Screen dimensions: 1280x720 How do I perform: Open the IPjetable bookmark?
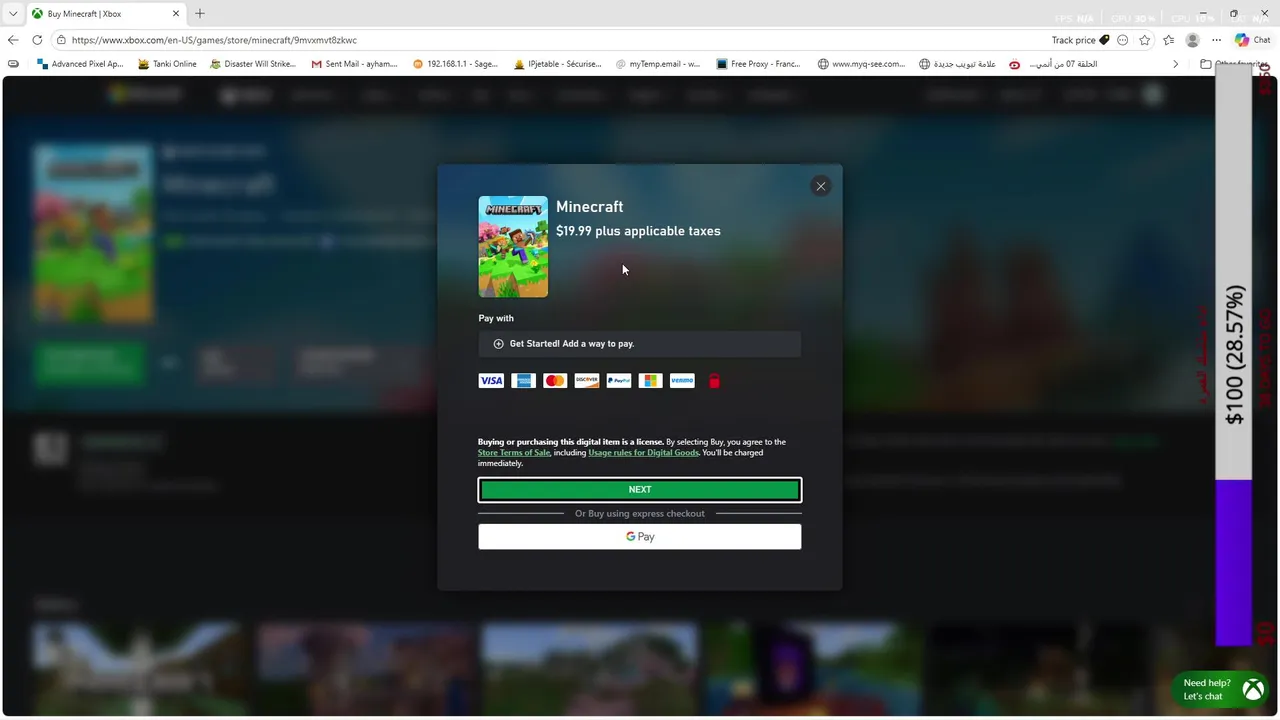point(557,64)
